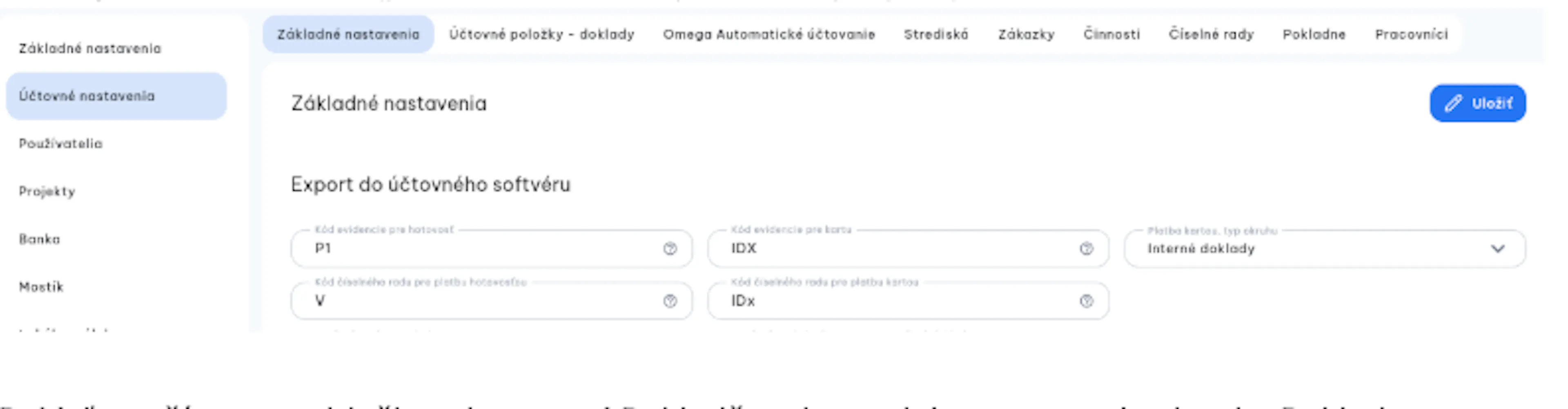Click help icon in card evidence code field
The height and width of the screenshot is (409, 1568).
point(1086,248)
